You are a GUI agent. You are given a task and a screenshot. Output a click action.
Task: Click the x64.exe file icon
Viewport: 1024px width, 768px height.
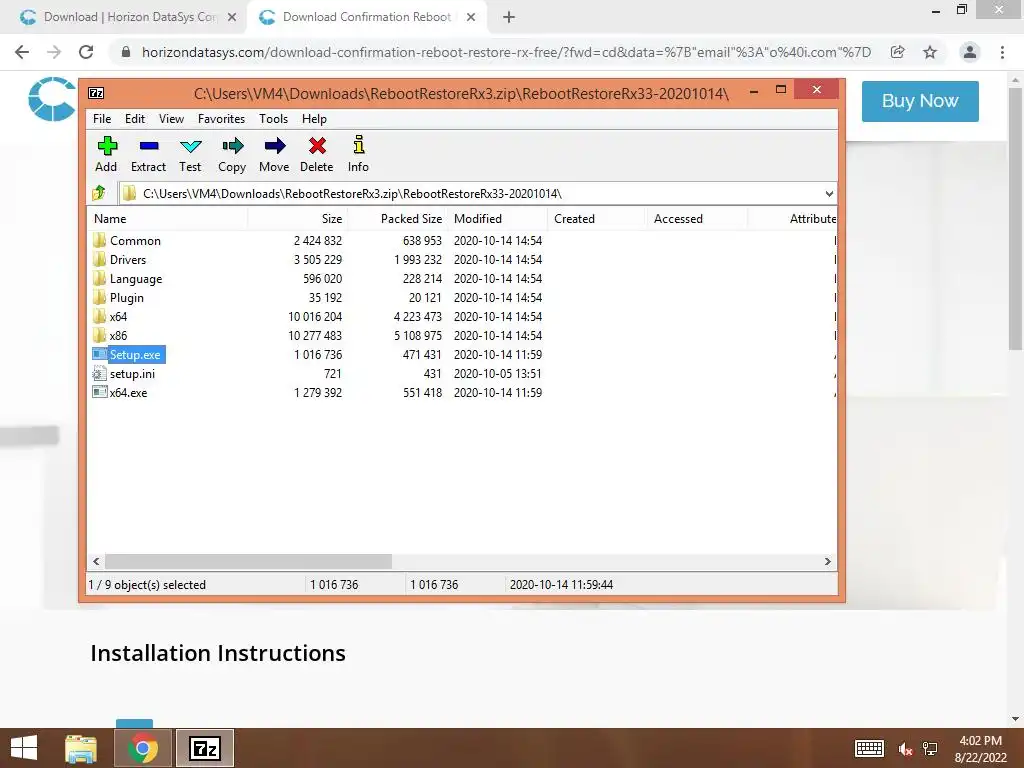[x=99, y=392]
